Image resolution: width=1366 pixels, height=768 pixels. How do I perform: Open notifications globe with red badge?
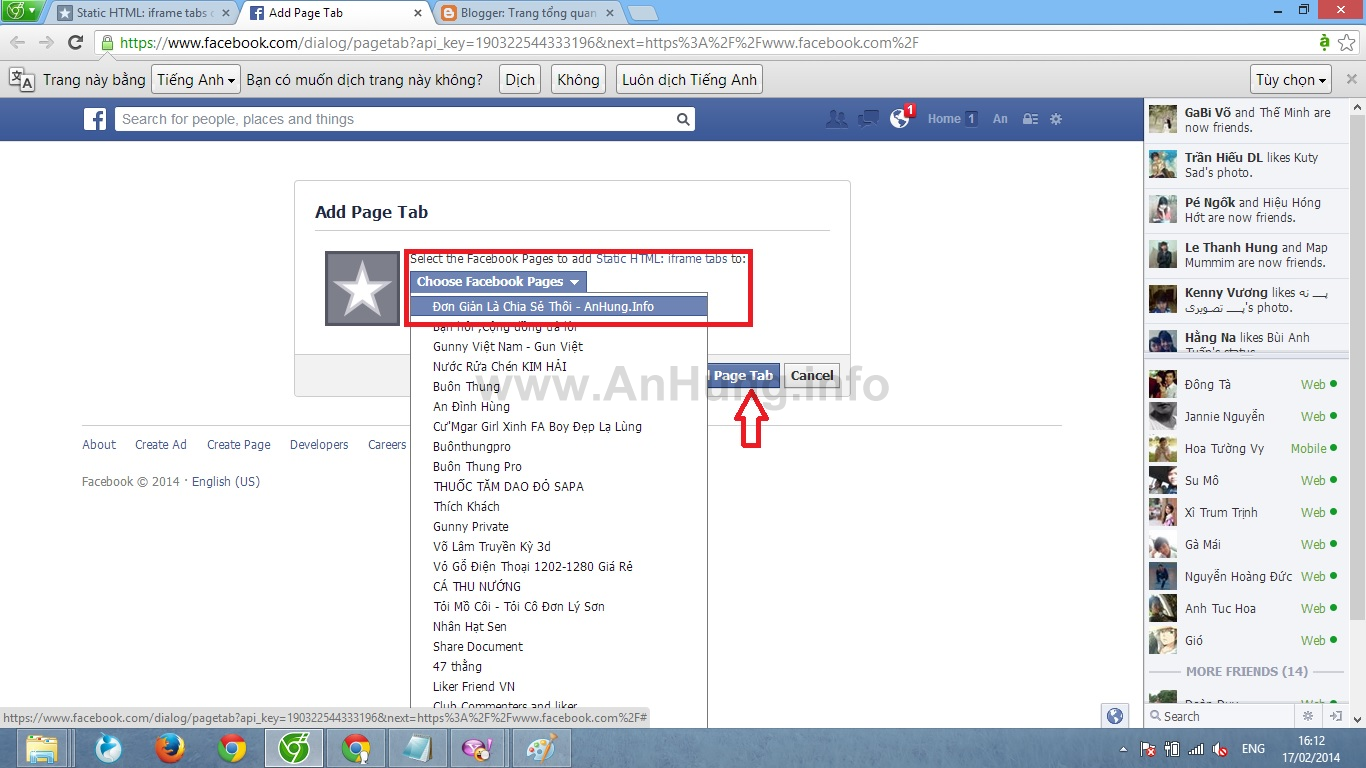pos(901,118)
